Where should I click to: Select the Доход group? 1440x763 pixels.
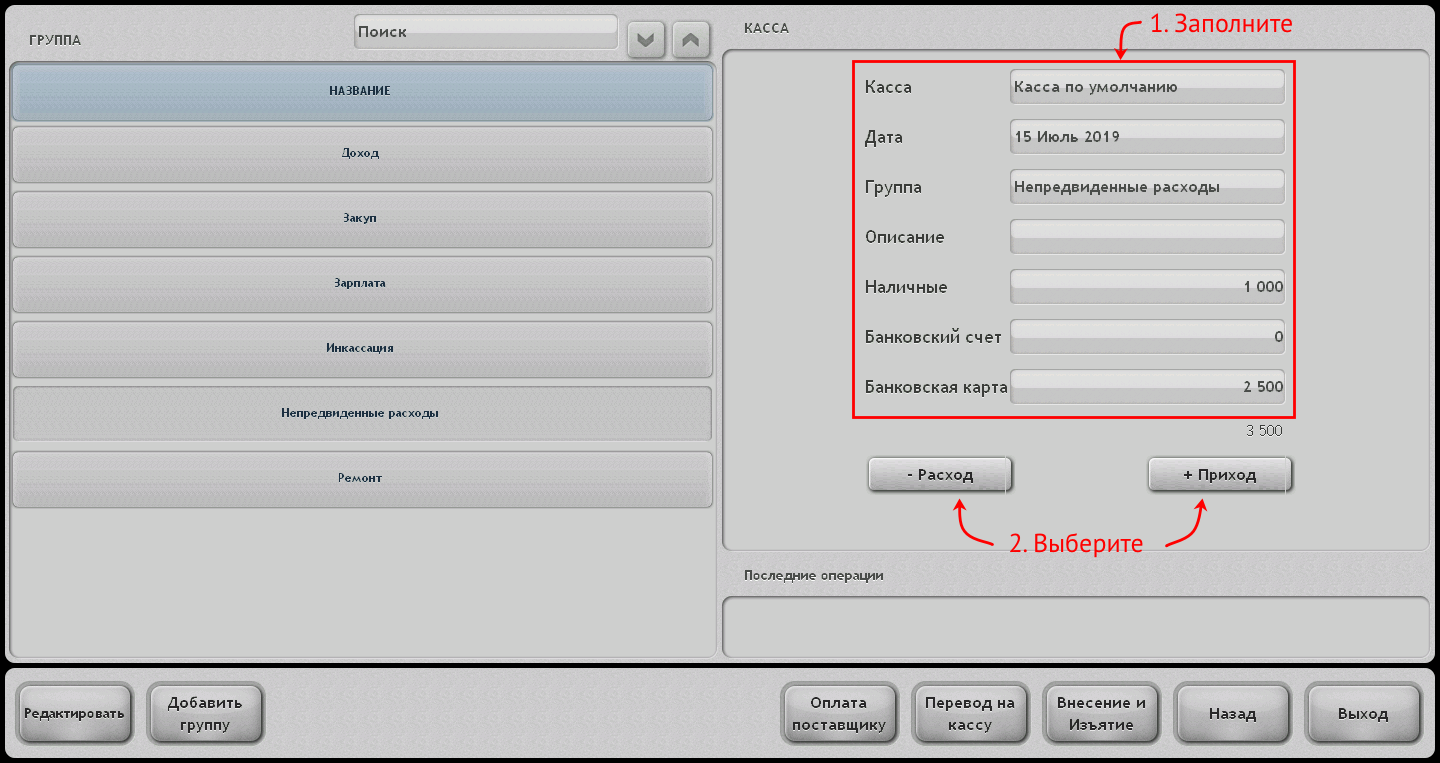(362, 154)
